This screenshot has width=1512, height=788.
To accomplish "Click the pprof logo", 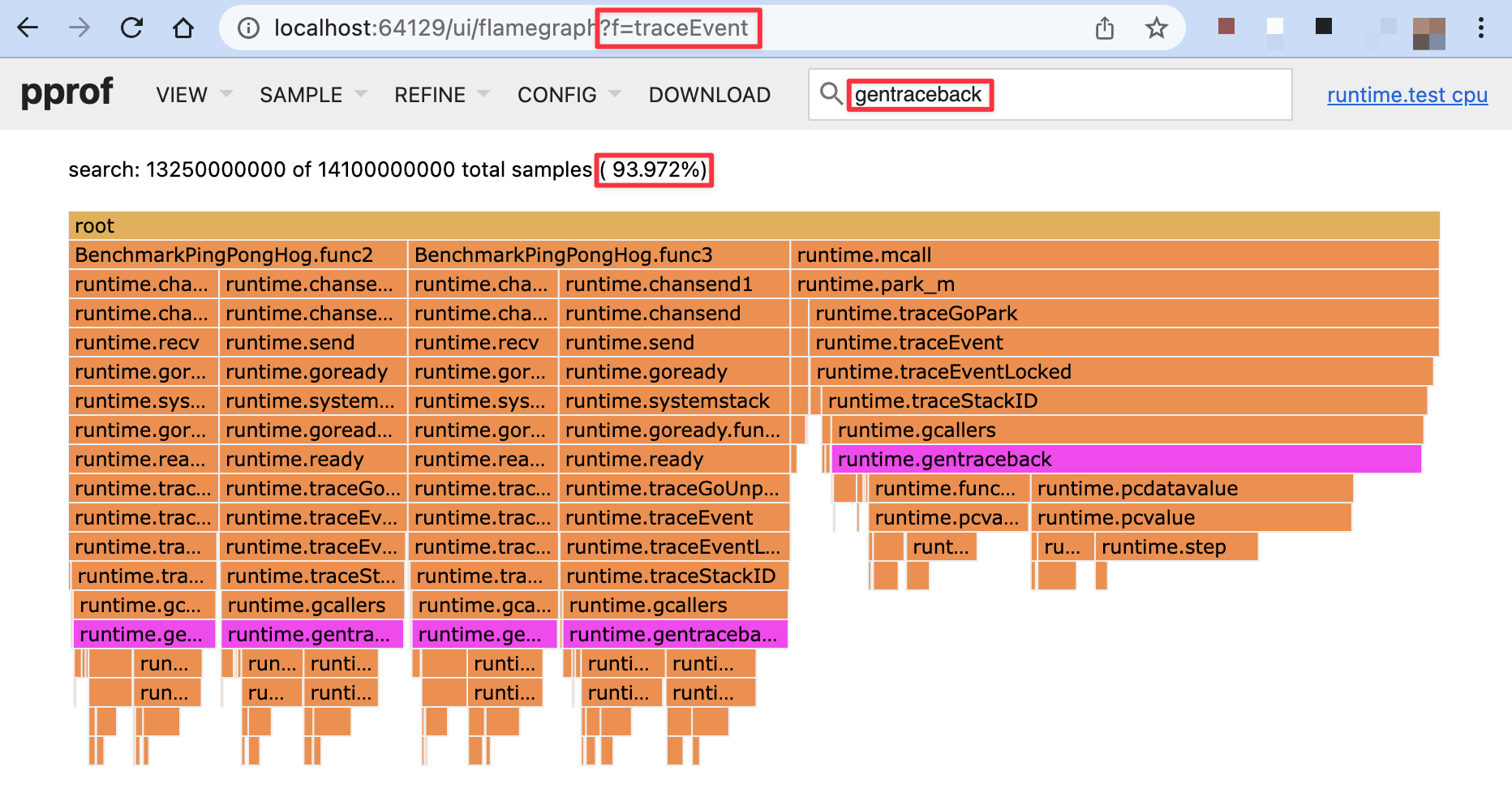I will [x=67, y=92].
